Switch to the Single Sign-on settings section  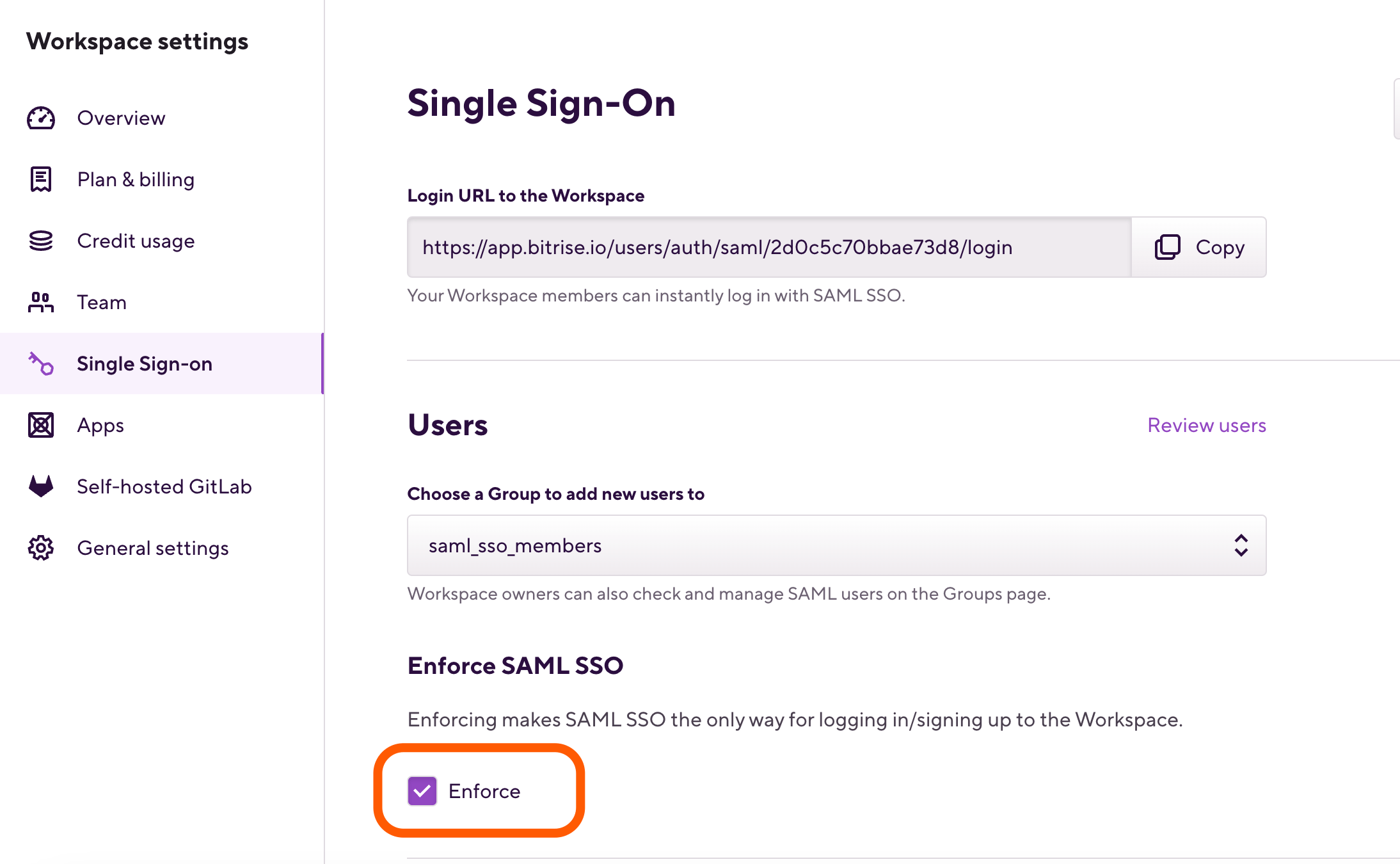pyautogui.click(x=145, y=364)
